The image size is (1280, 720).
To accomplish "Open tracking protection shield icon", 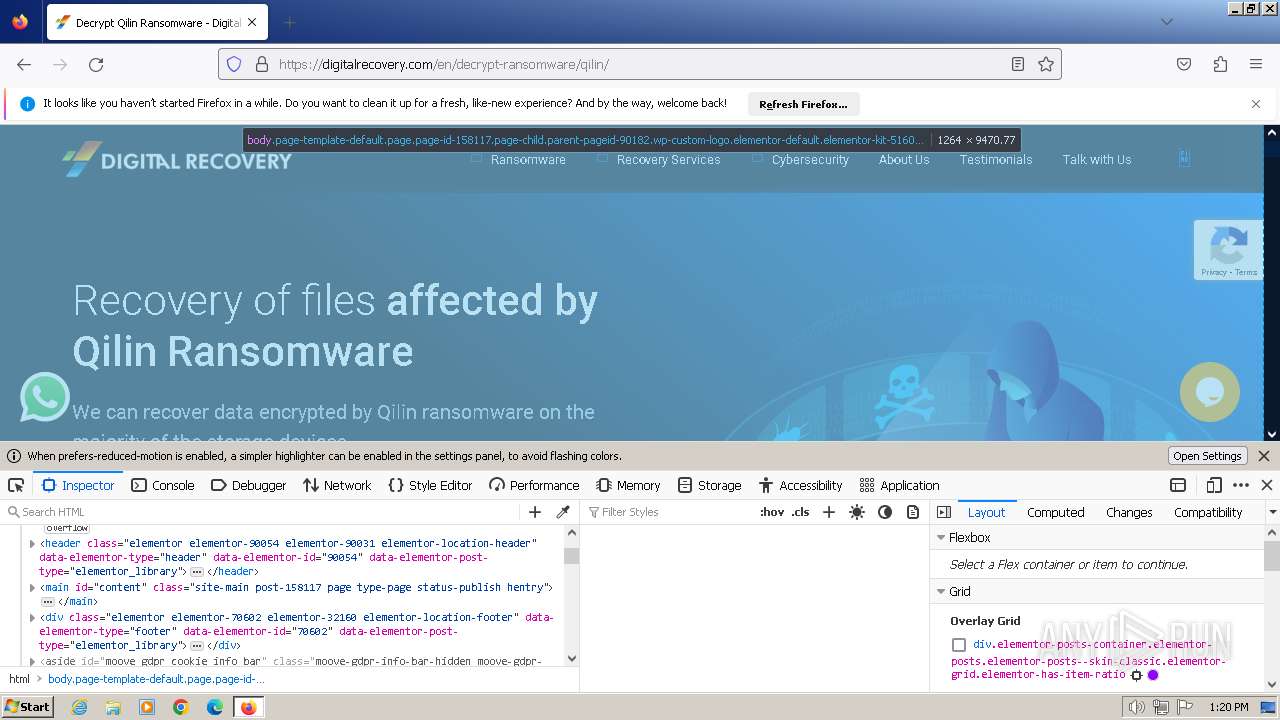I will click(x=234, y=64).
